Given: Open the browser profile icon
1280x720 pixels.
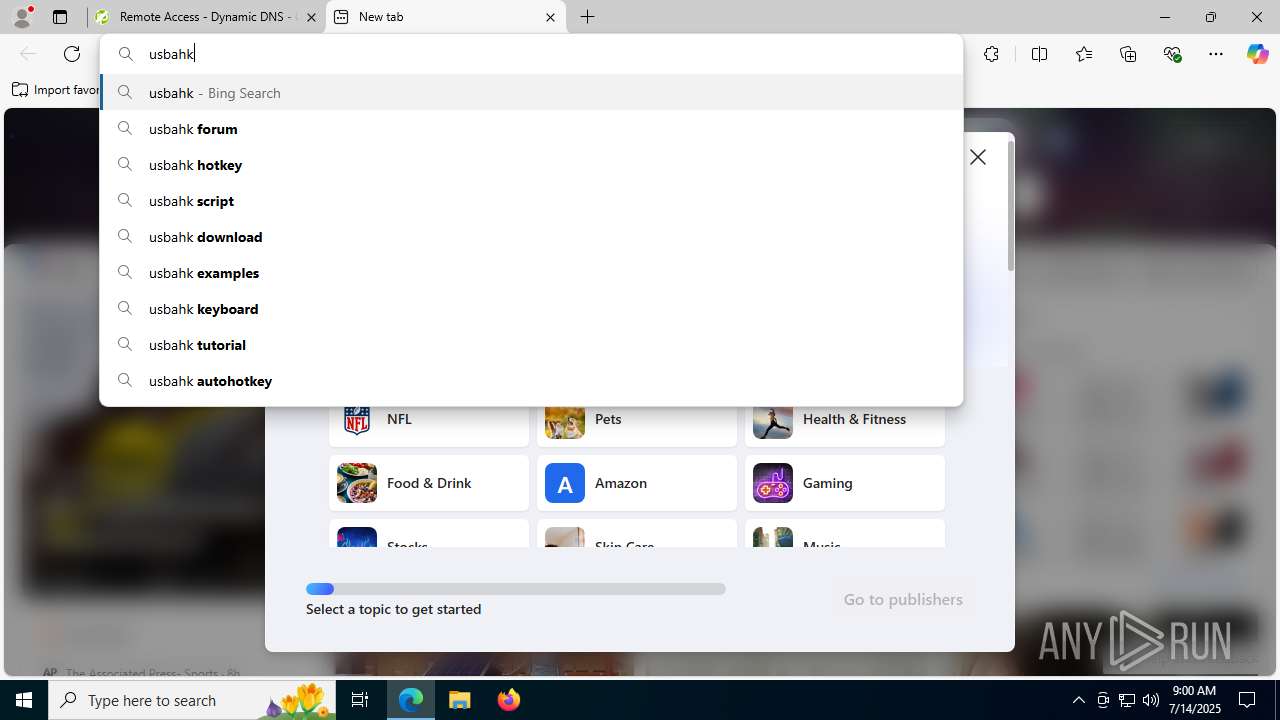Looking at the screenshot, I should pyautogui.click(x=22, y=17).
